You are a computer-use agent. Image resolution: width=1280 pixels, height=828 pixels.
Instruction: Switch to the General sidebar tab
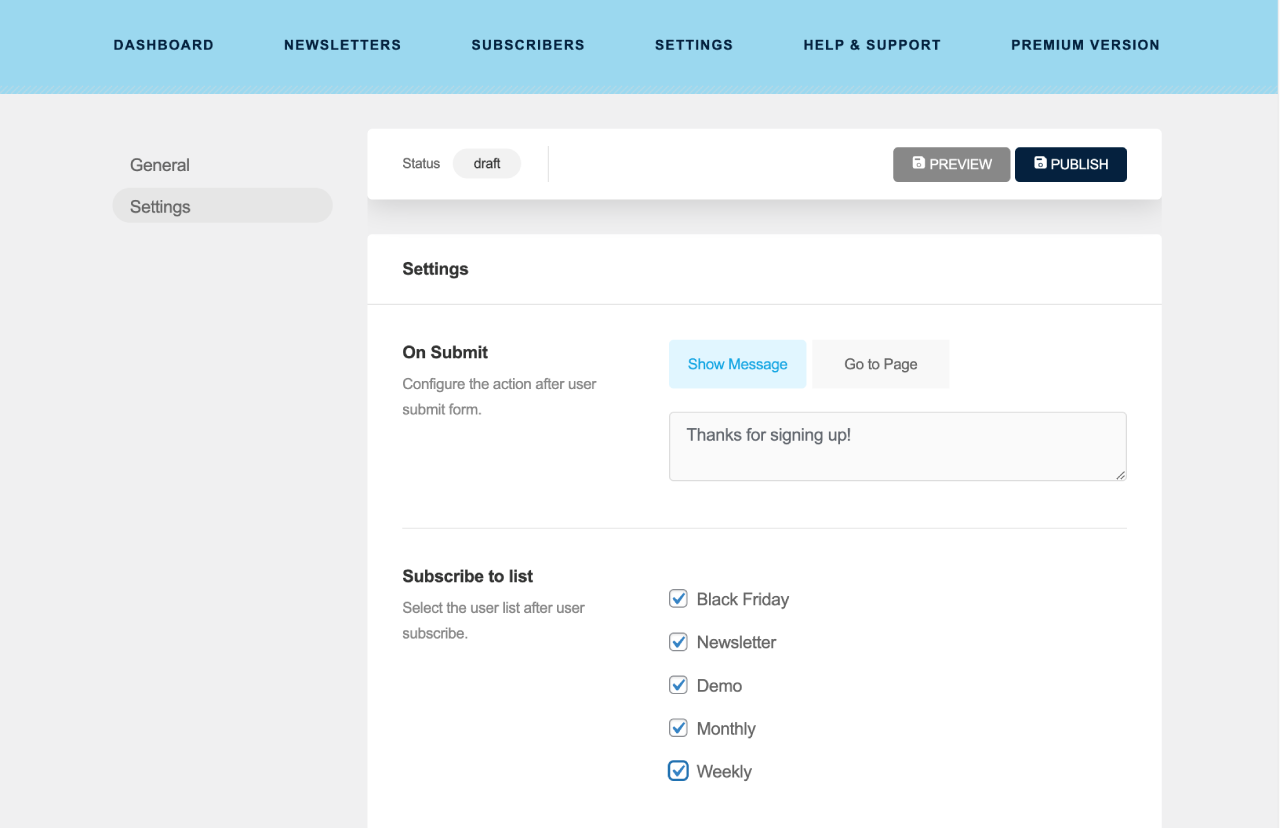pyautogui.click(x=160, y=165)
